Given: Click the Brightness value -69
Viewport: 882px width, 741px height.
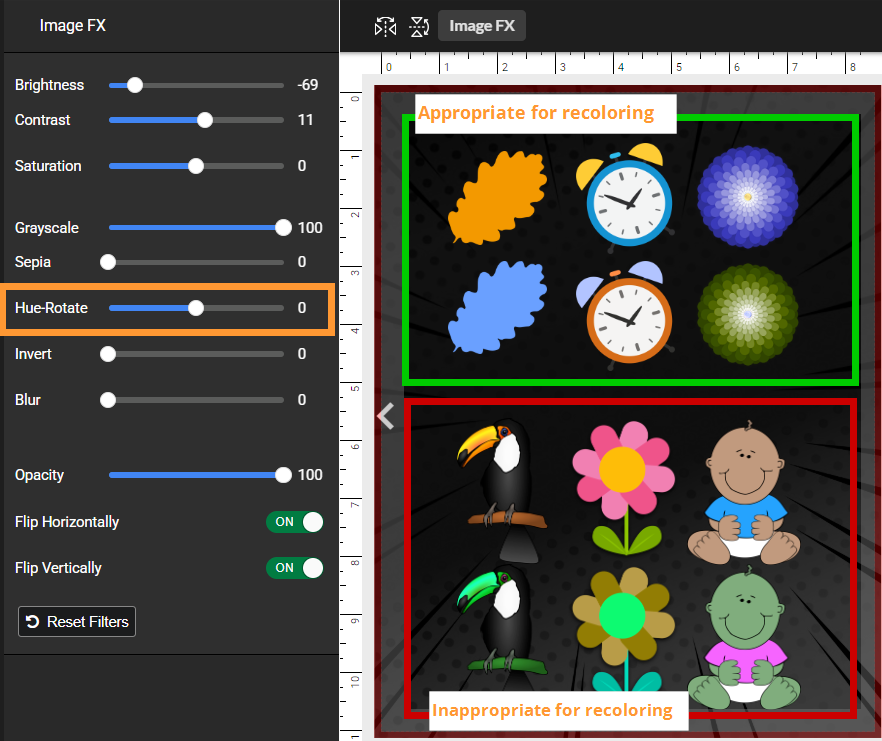Looking at the screenshot, I should 308,85.
